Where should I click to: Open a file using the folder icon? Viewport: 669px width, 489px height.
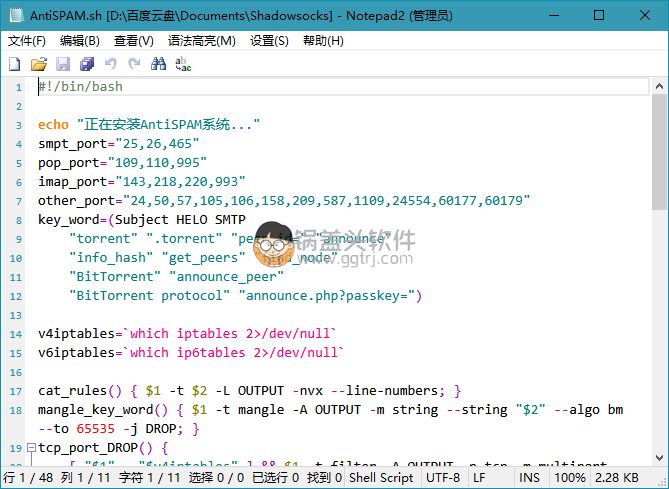point(39,64)
